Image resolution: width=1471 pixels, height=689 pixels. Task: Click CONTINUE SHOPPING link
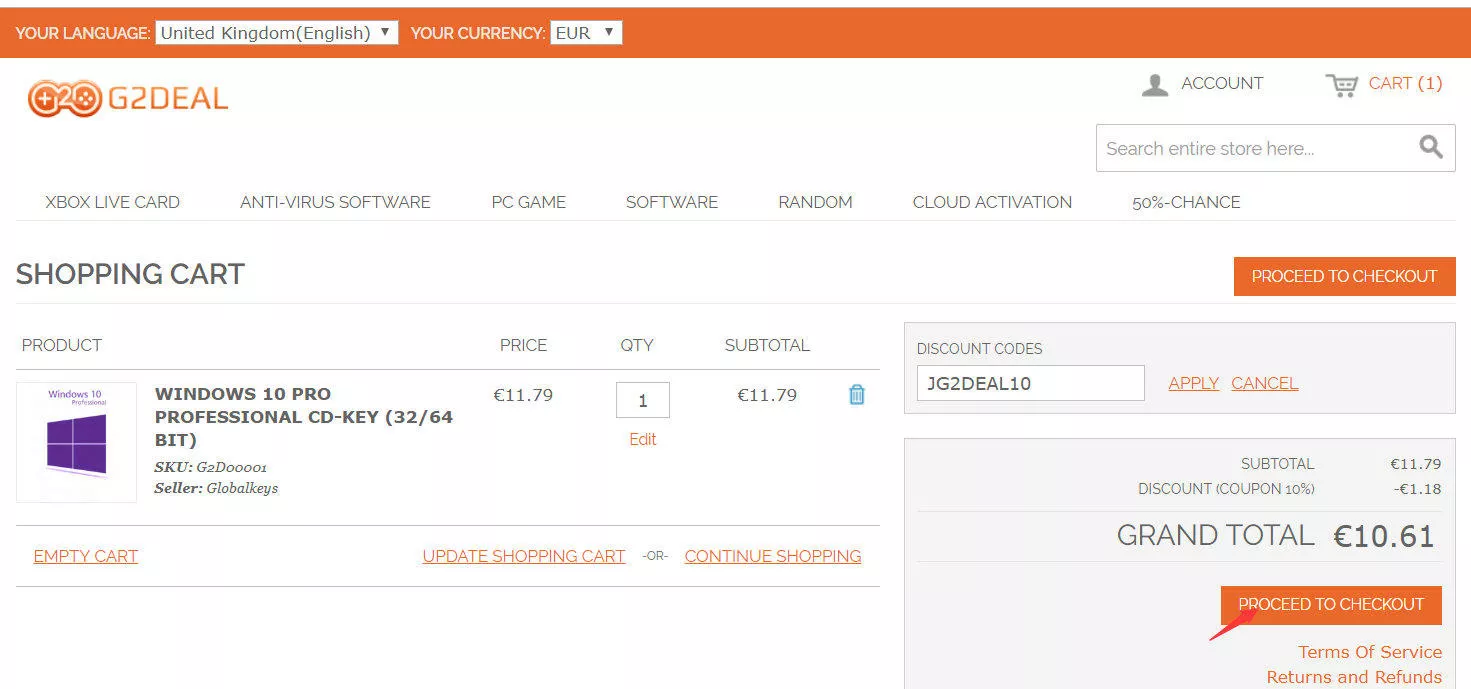pyautogui.click(x=773, y=556)
